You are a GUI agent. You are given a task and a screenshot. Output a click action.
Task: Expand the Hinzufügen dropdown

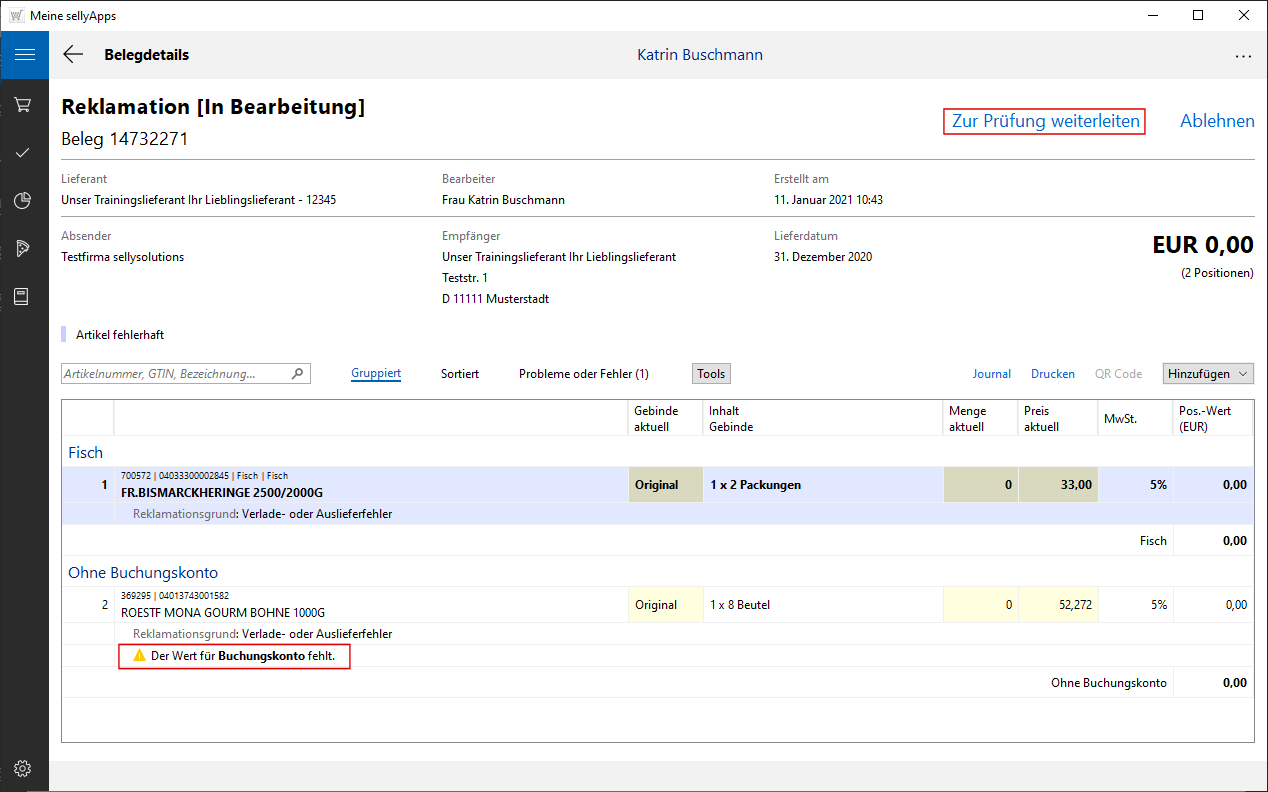1208,373
